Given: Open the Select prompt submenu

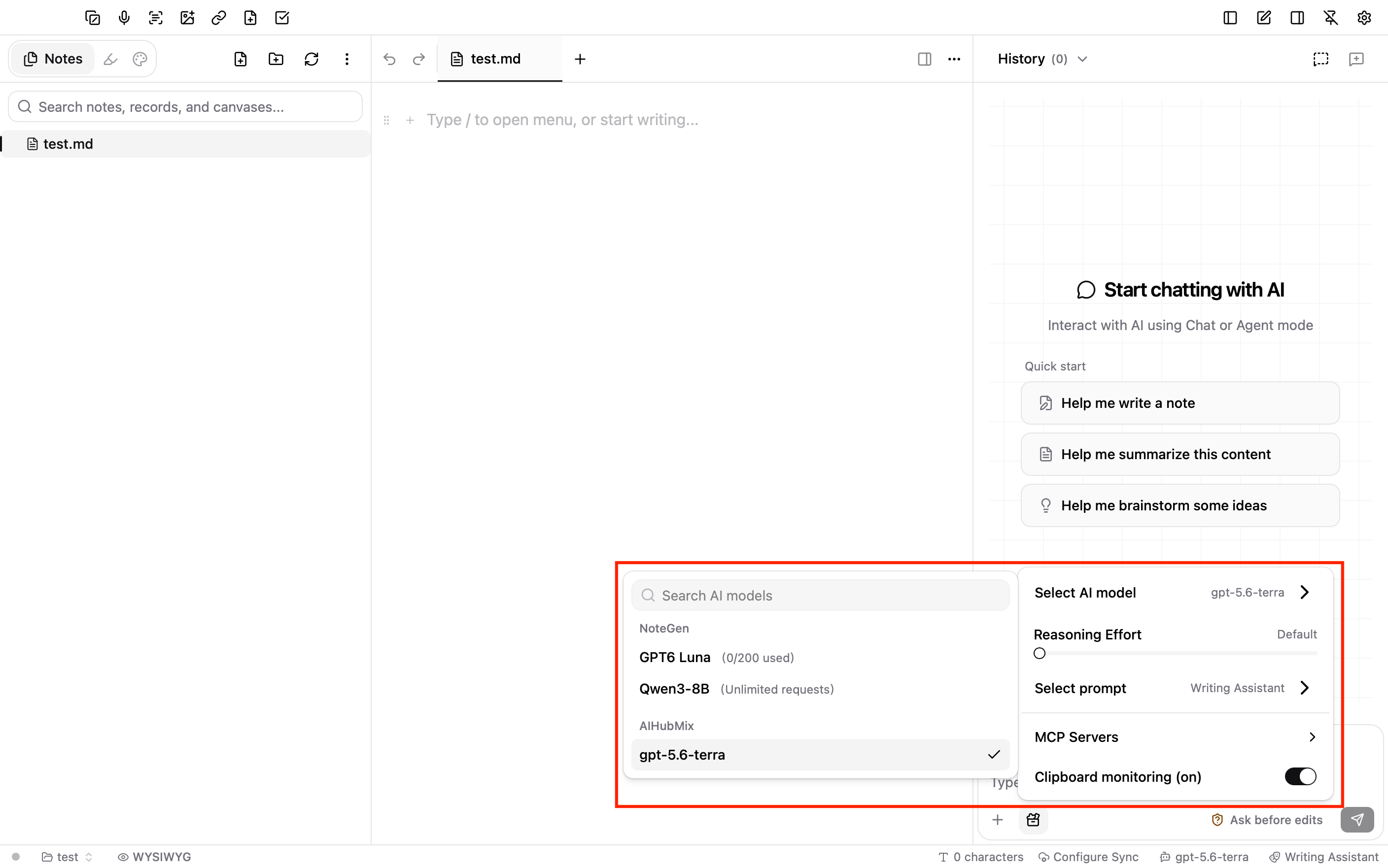Looking at the screenshot, I should click(1175, 688).
